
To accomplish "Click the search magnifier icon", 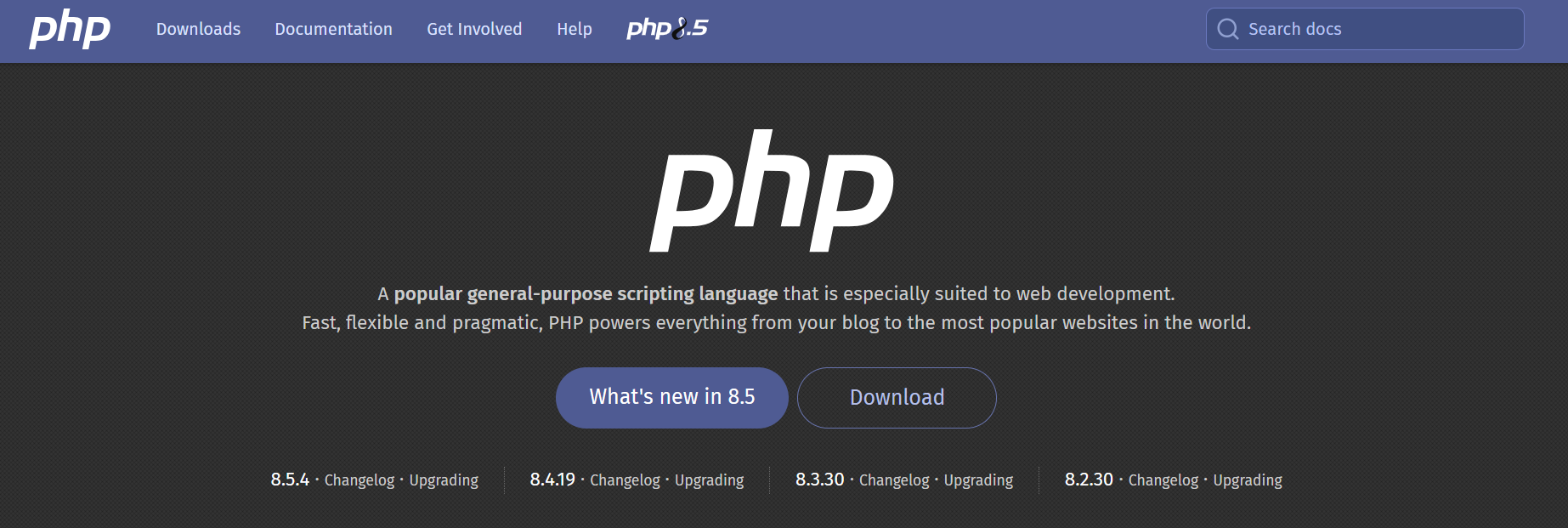I will point(1228,29).
